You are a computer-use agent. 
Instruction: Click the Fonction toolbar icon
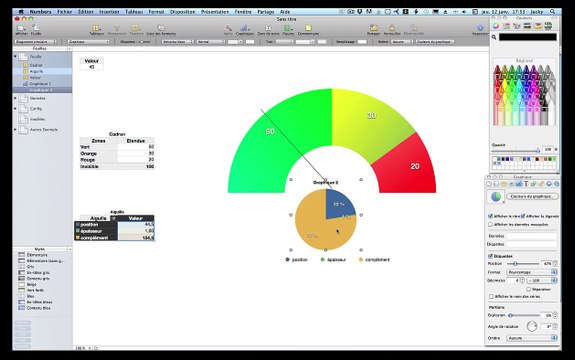pos(136,30)
